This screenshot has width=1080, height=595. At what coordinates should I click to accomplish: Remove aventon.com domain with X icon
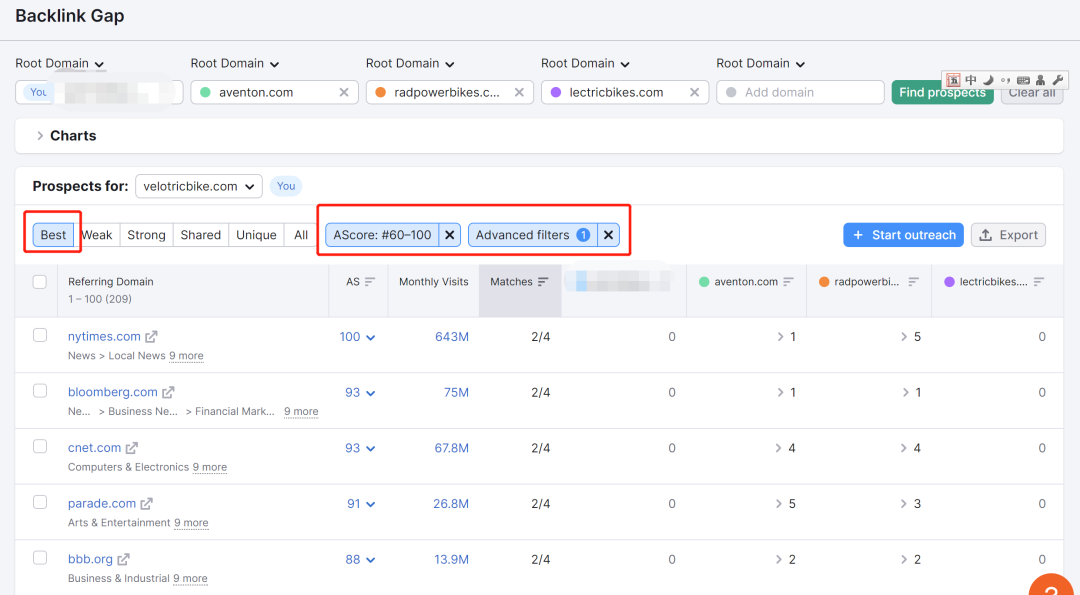coord(344,92)
